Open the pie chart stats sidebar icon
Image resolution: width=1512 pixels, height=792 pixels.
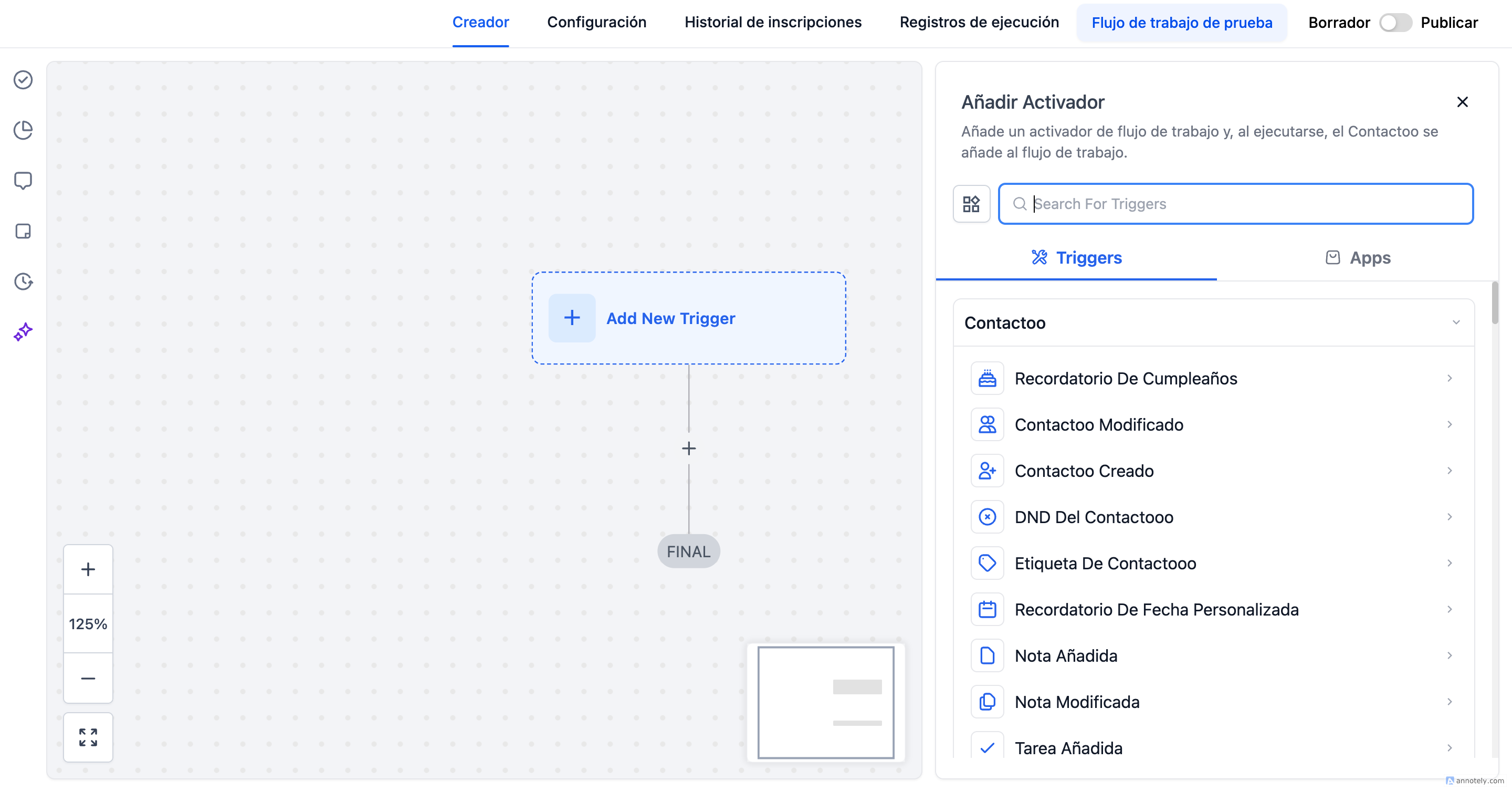coord(23,130)
